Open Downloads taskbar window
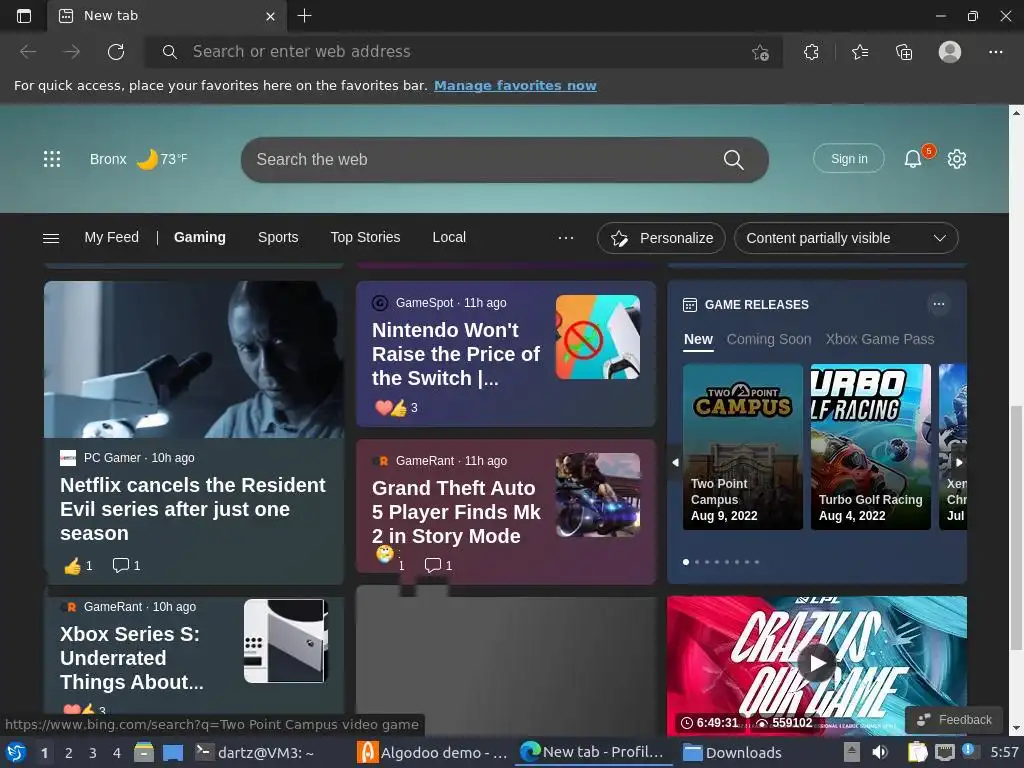The height and width of the screenshot is (768, 1024). pyautogui.click(x=733, y=753)
